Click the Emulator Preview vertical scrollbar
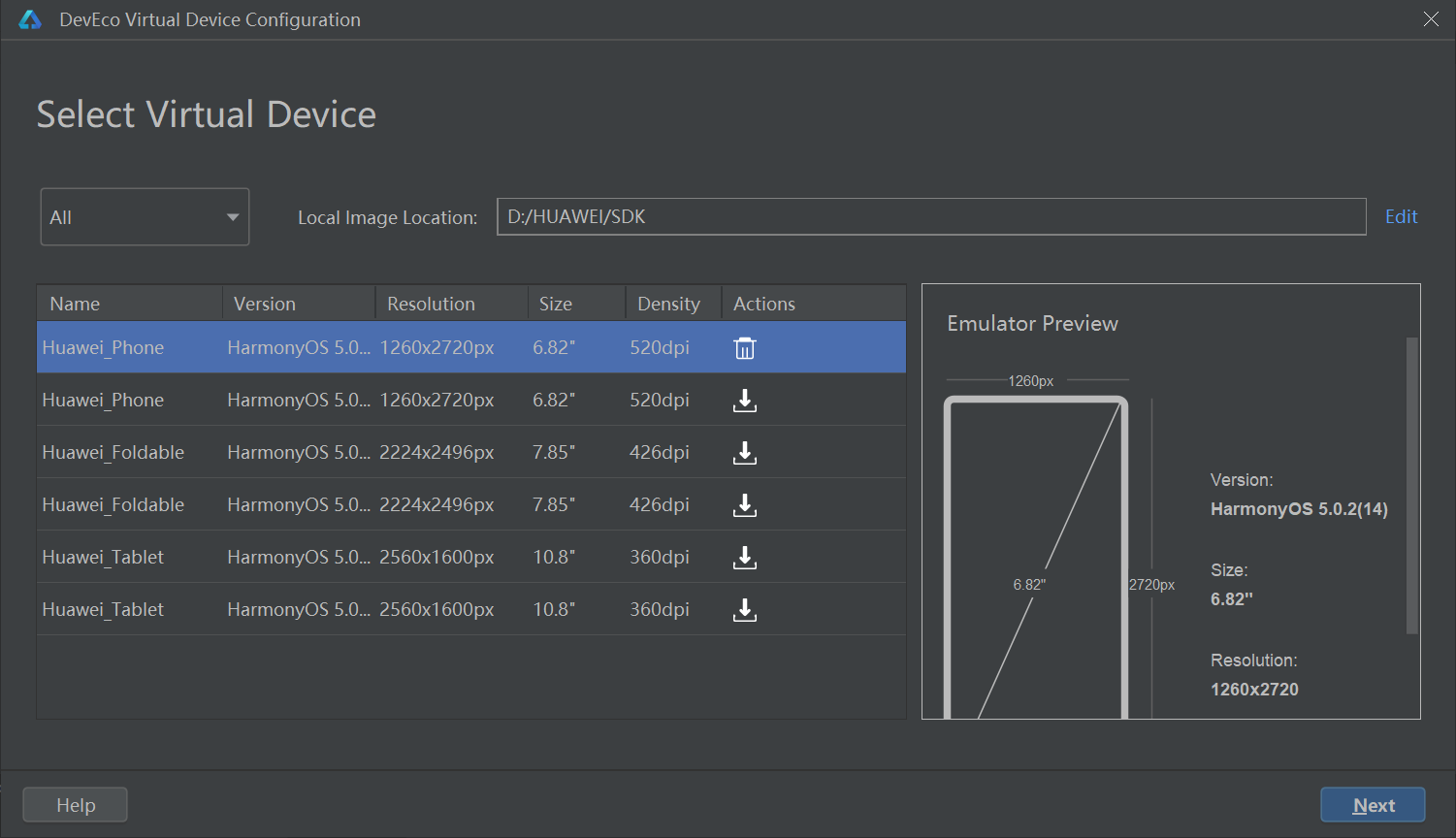Viewport: 1456px width, 838px height. pyautogui.click(x=1412, y=485)
